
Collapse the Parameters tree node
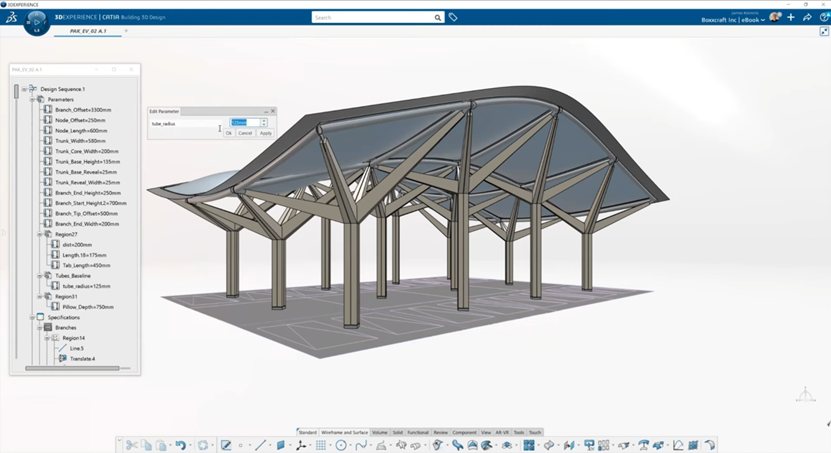[31, 99]
